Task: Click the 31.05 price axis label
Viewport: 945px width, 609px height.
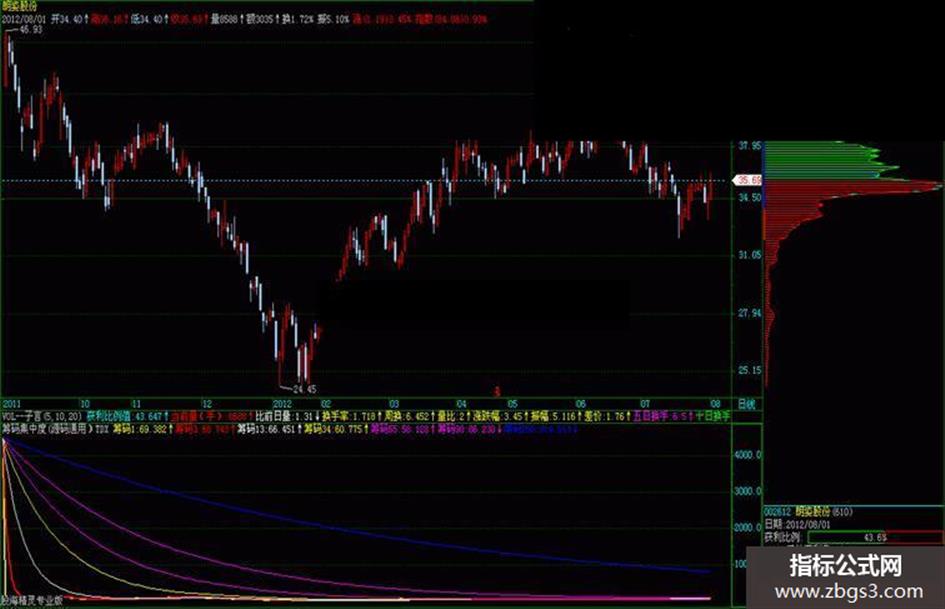Action: click(x=750, y=255)
